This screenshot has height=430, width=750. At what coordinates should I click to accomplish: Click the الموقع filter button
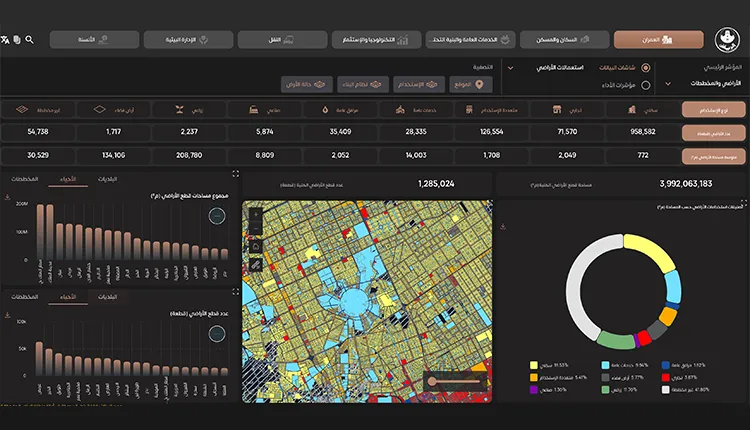coord(476,85)
